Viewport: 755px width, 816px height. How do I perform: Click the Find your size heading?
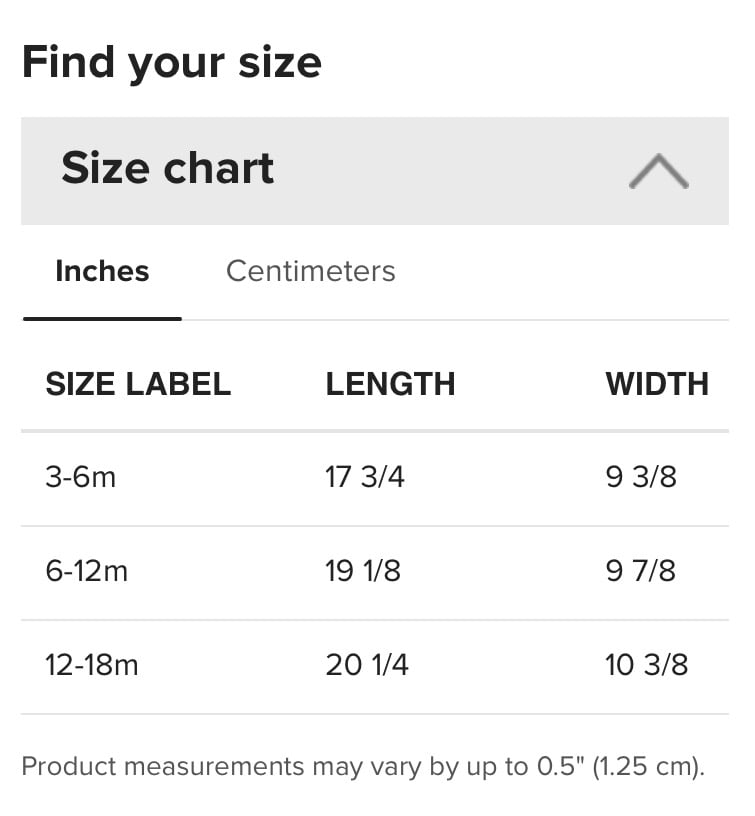(172, 63)
